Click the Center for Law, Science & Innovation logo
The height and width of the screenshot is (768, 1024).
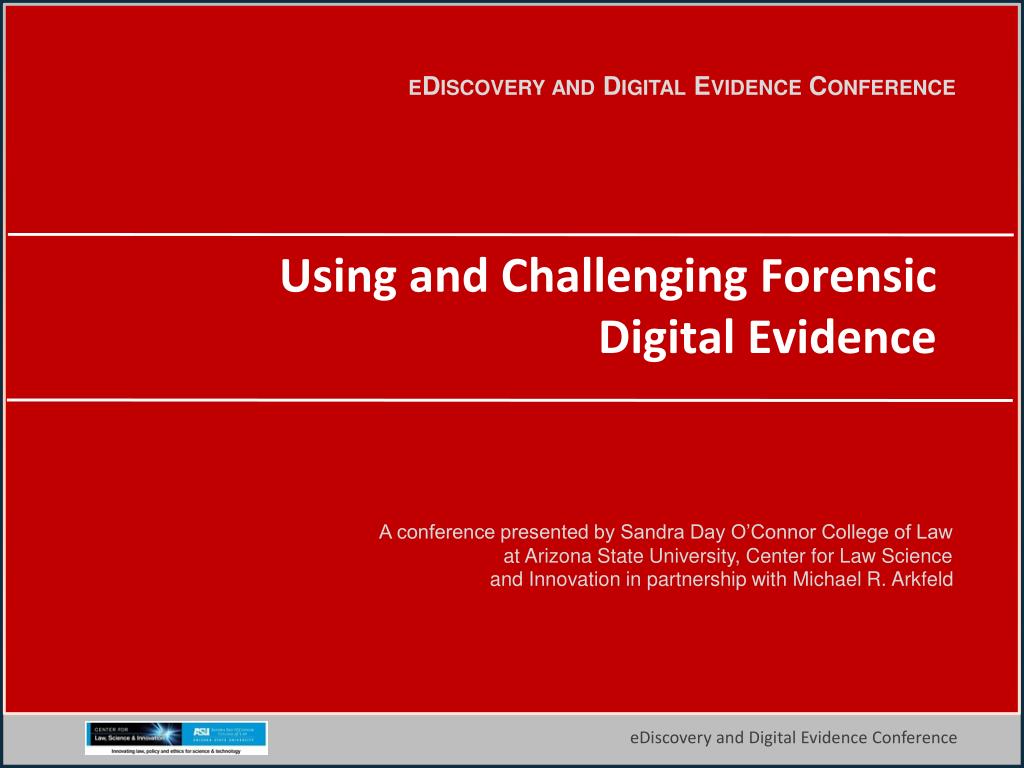tap(134, 734)
